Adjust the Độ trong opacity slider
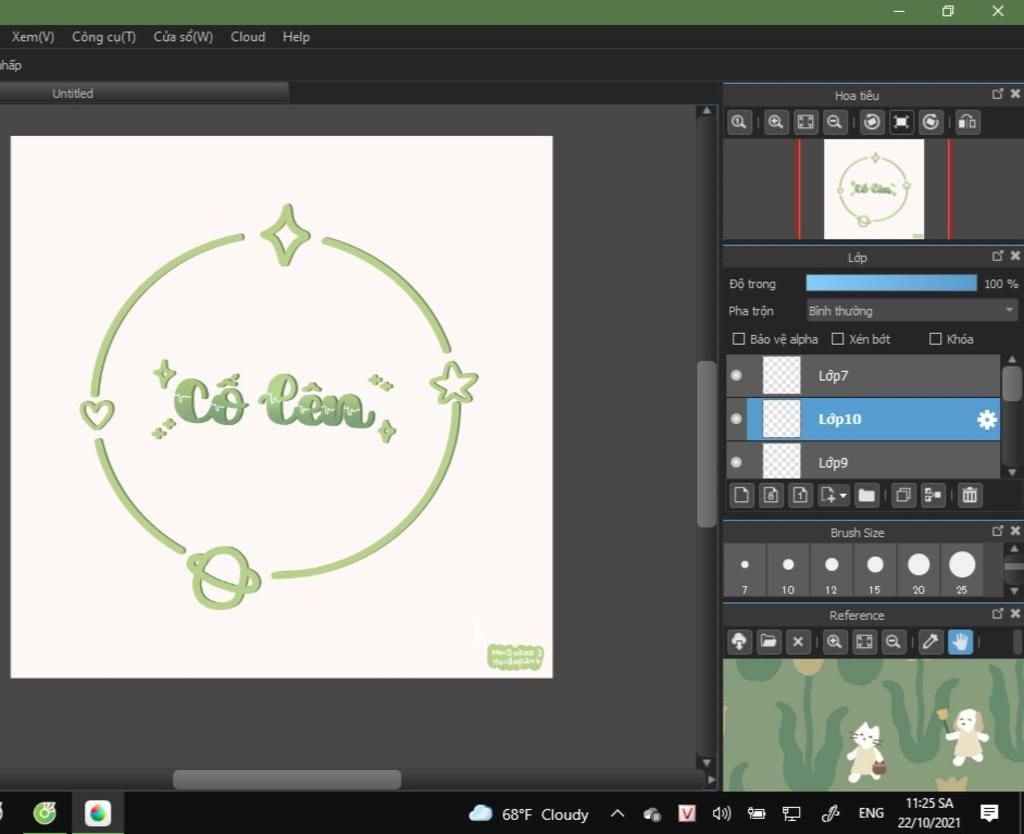The height and width of the screenshot is (834, 1024). coord(891,284)
